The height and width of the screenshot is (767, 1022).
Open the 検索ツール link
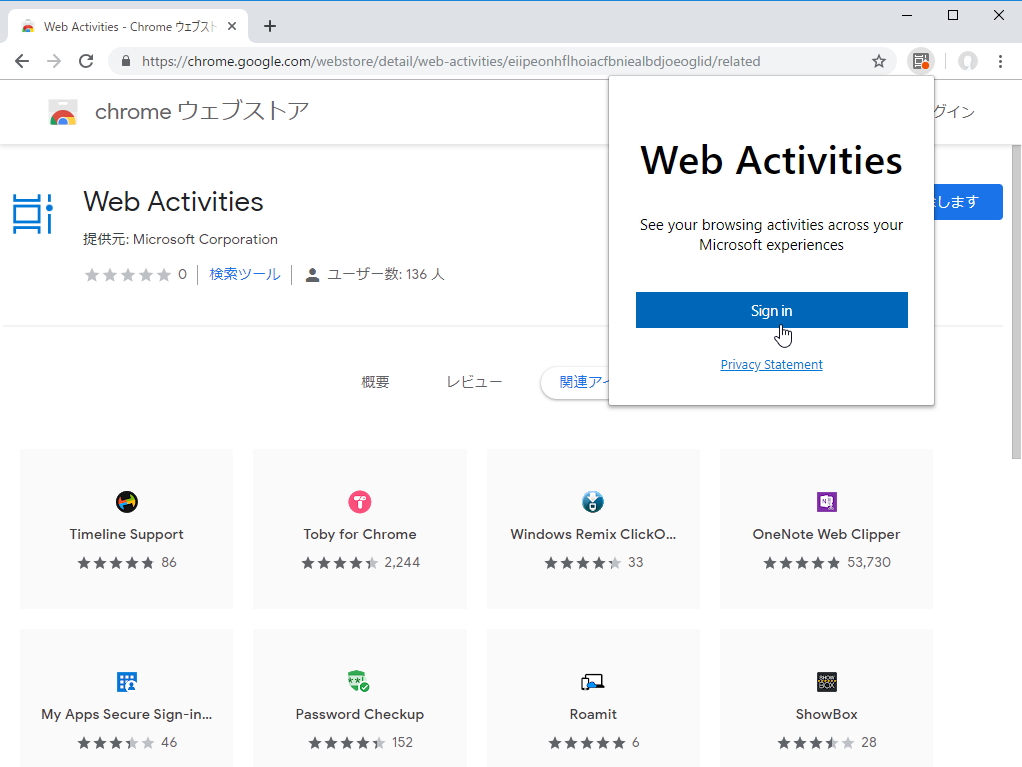pyautogui.click(x=244, y=273)
